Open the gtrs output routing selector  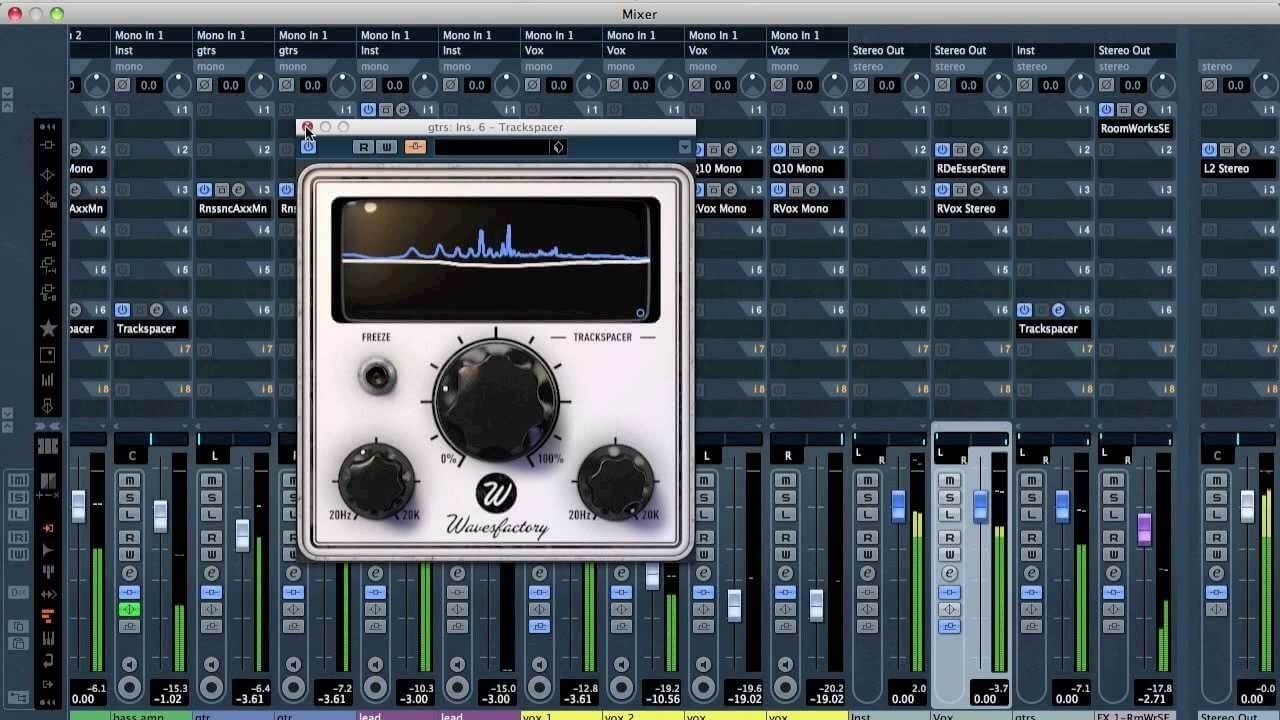click(232, 50)
